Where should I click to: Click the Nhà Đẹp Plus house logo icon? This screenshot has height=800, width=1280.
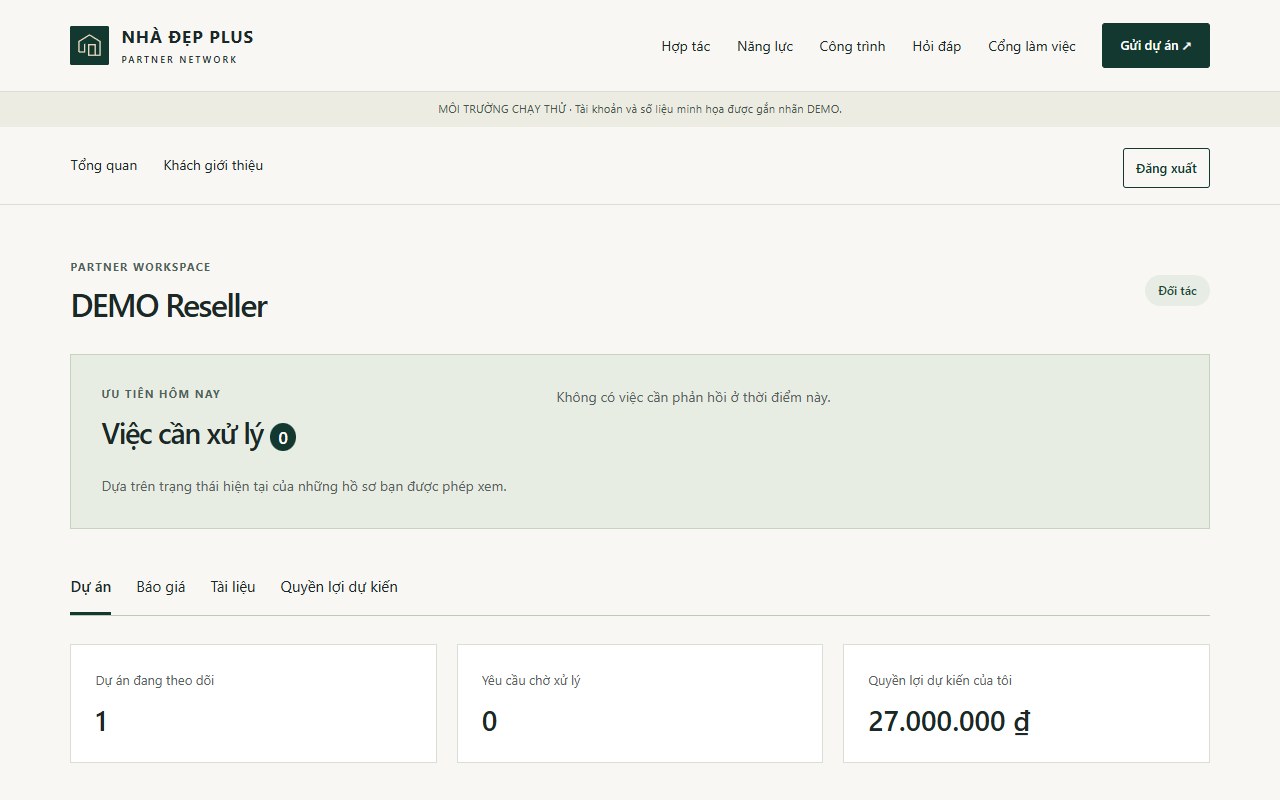(89, 46)
